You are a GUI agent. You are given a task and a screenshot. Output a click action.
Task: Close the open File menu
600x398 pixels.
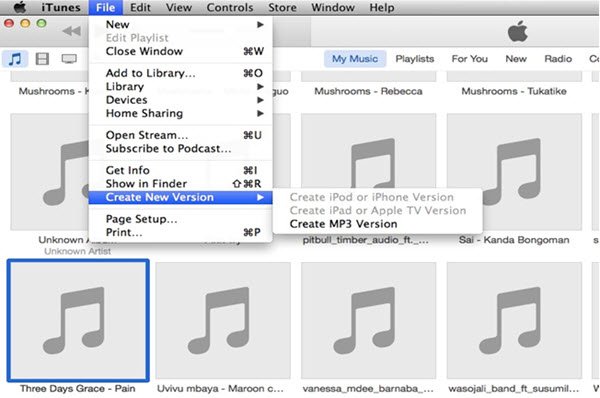point(106,7)
